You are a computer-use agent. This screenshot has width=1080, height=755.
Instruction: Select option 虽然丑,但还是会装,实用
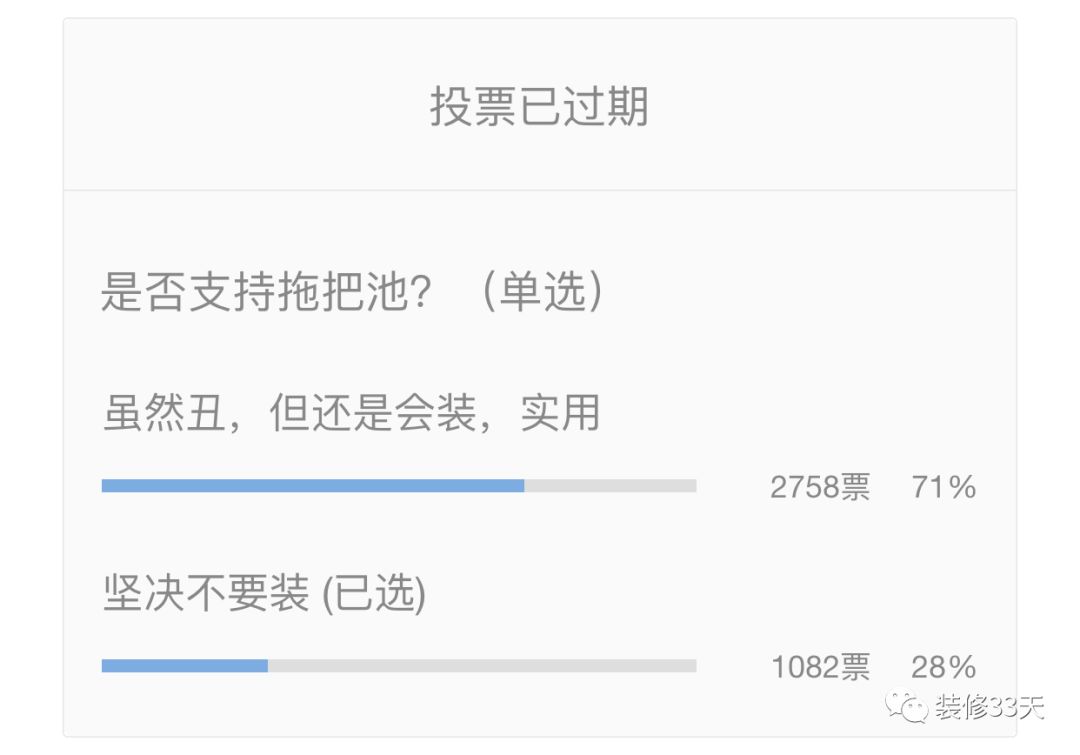(x=351, y=413)
